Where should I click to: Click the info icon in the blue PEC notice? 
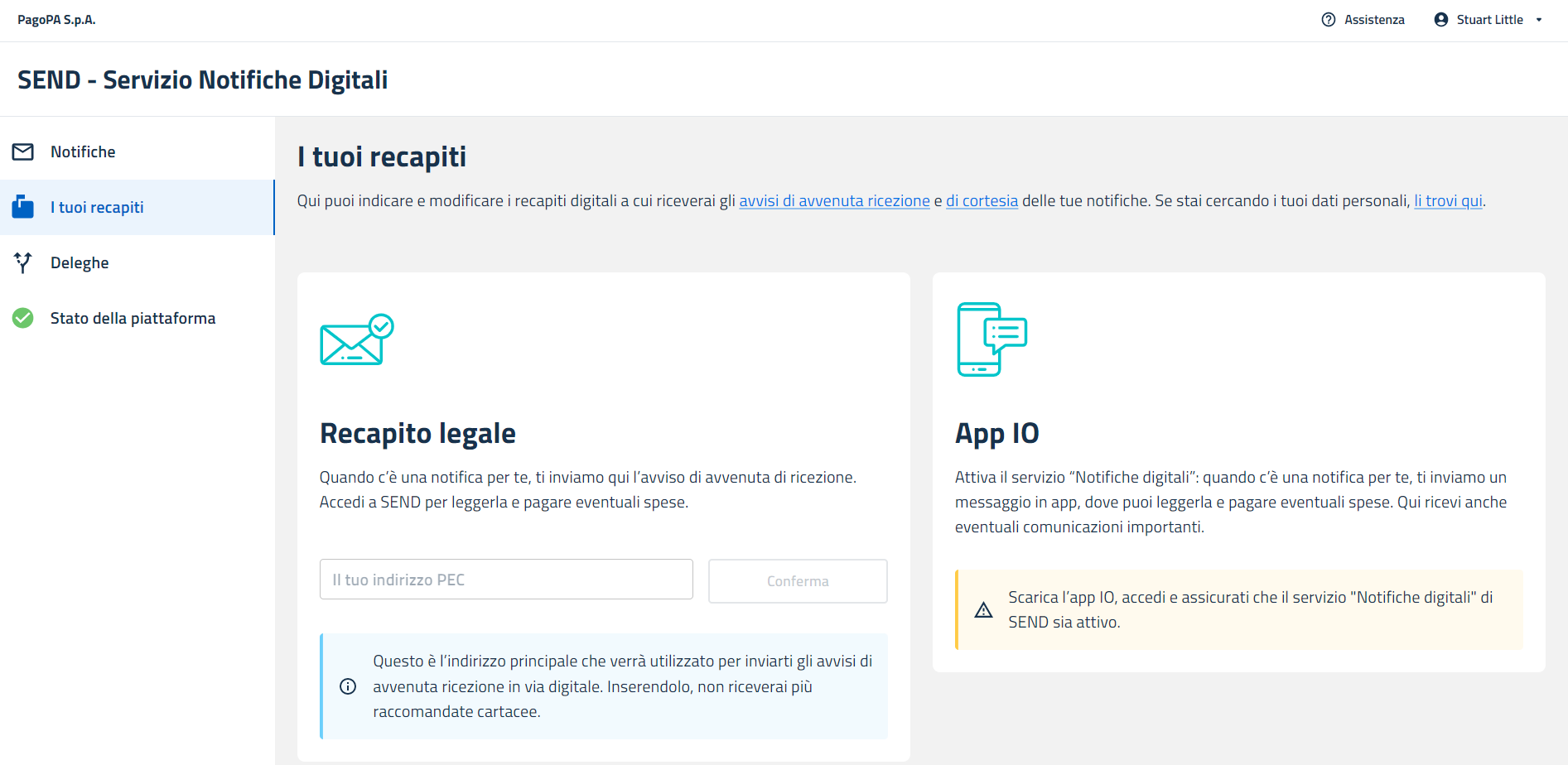(348, 686)
